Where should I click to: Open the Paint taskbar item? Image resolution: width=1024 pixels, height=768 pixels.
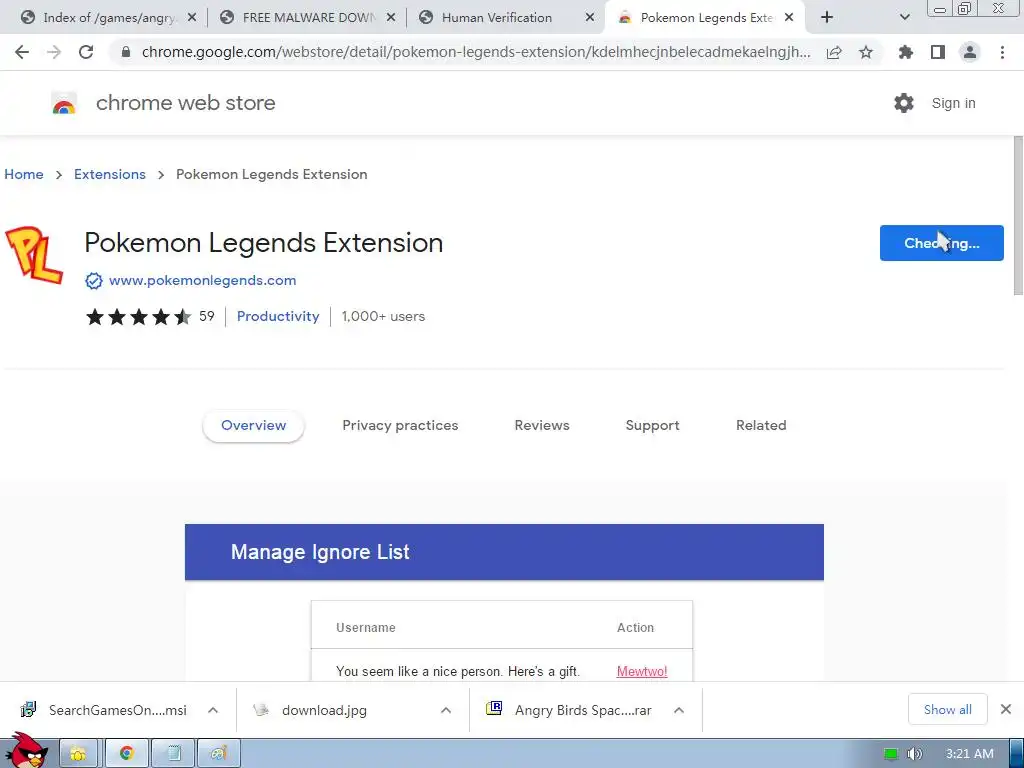pos(219,754)
